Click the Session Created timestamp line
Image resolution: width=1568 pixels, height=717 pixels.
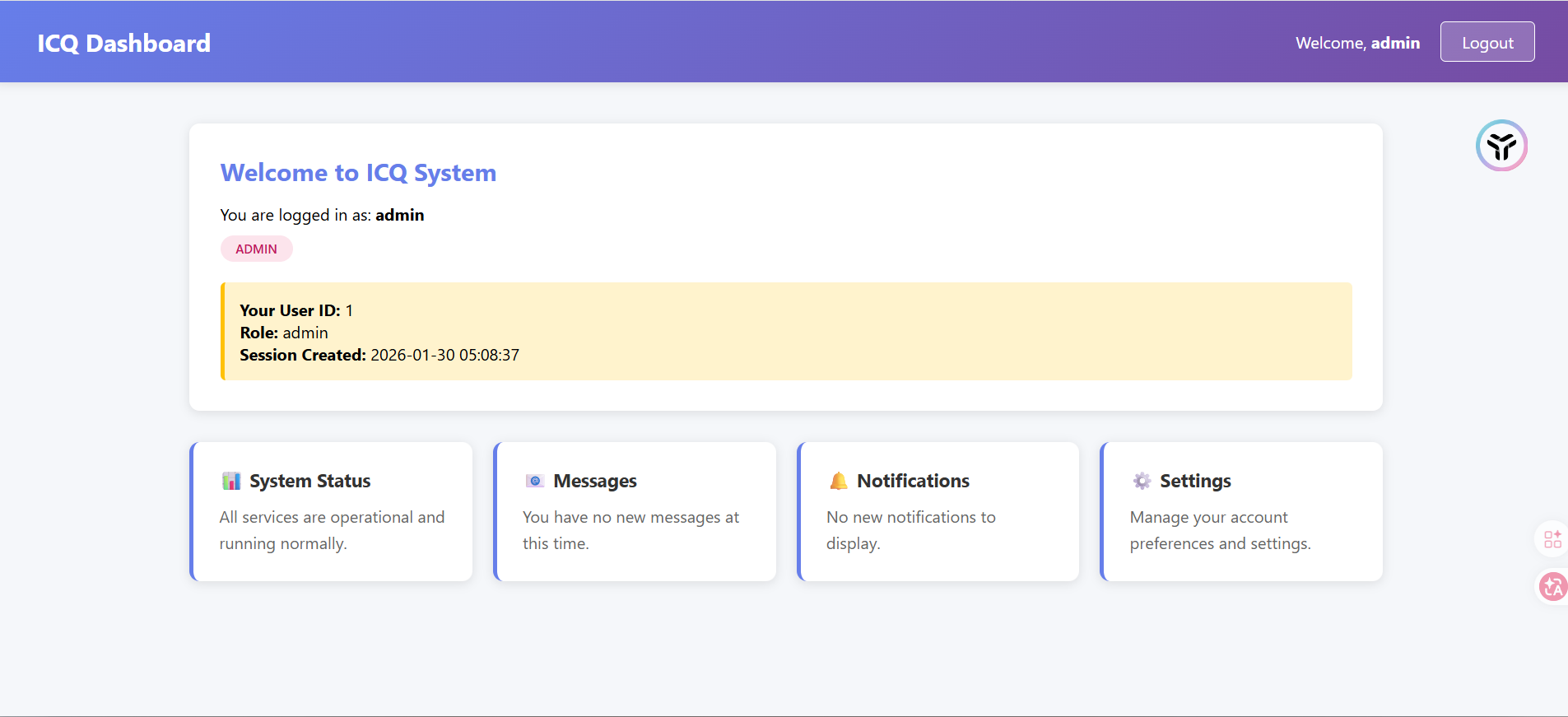[379, 355]
